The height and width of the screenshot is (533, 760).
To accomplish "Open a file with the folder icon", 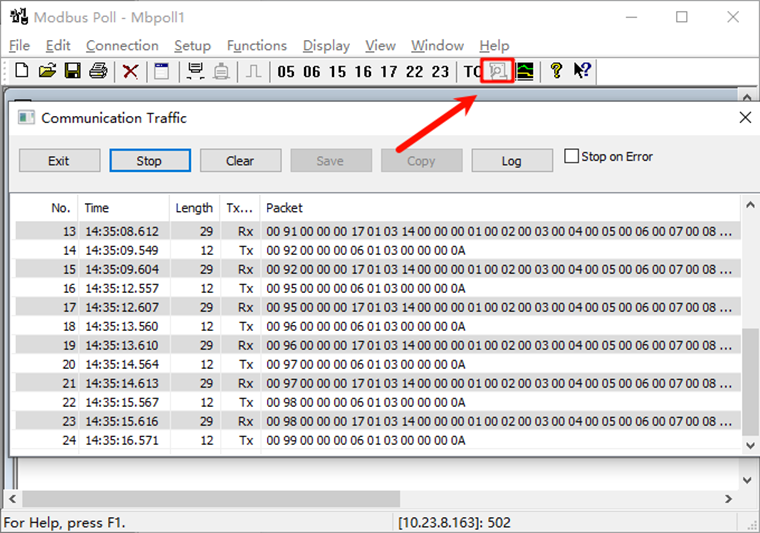I will click(48, 71).
